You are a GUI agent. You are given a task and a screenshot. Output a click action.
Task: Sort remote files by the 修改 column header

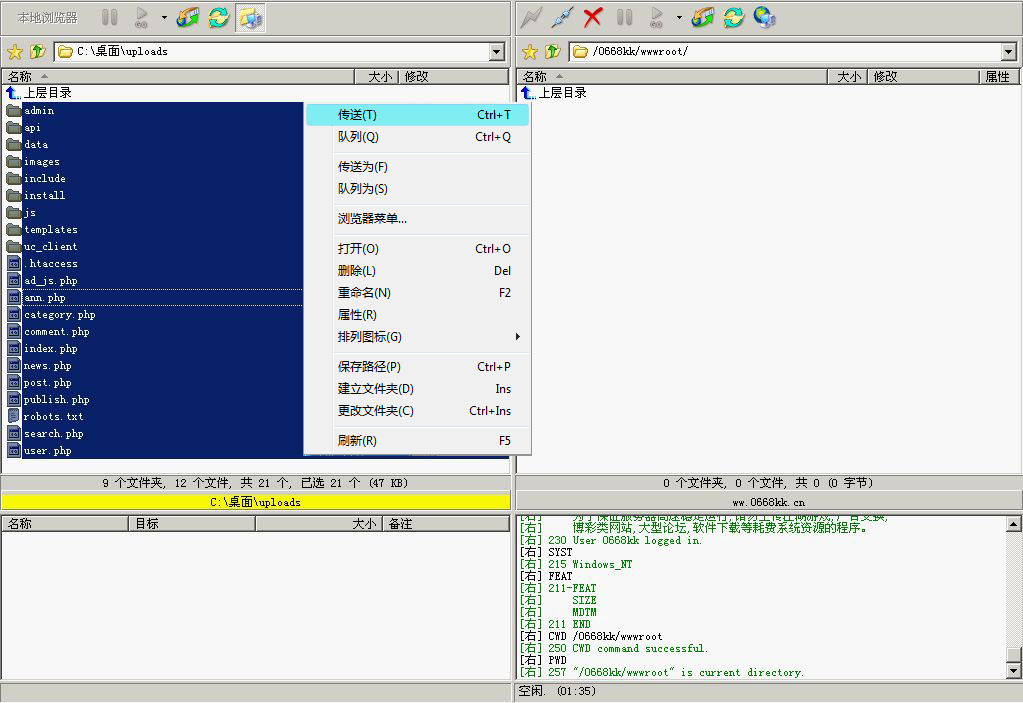(923, 76)
